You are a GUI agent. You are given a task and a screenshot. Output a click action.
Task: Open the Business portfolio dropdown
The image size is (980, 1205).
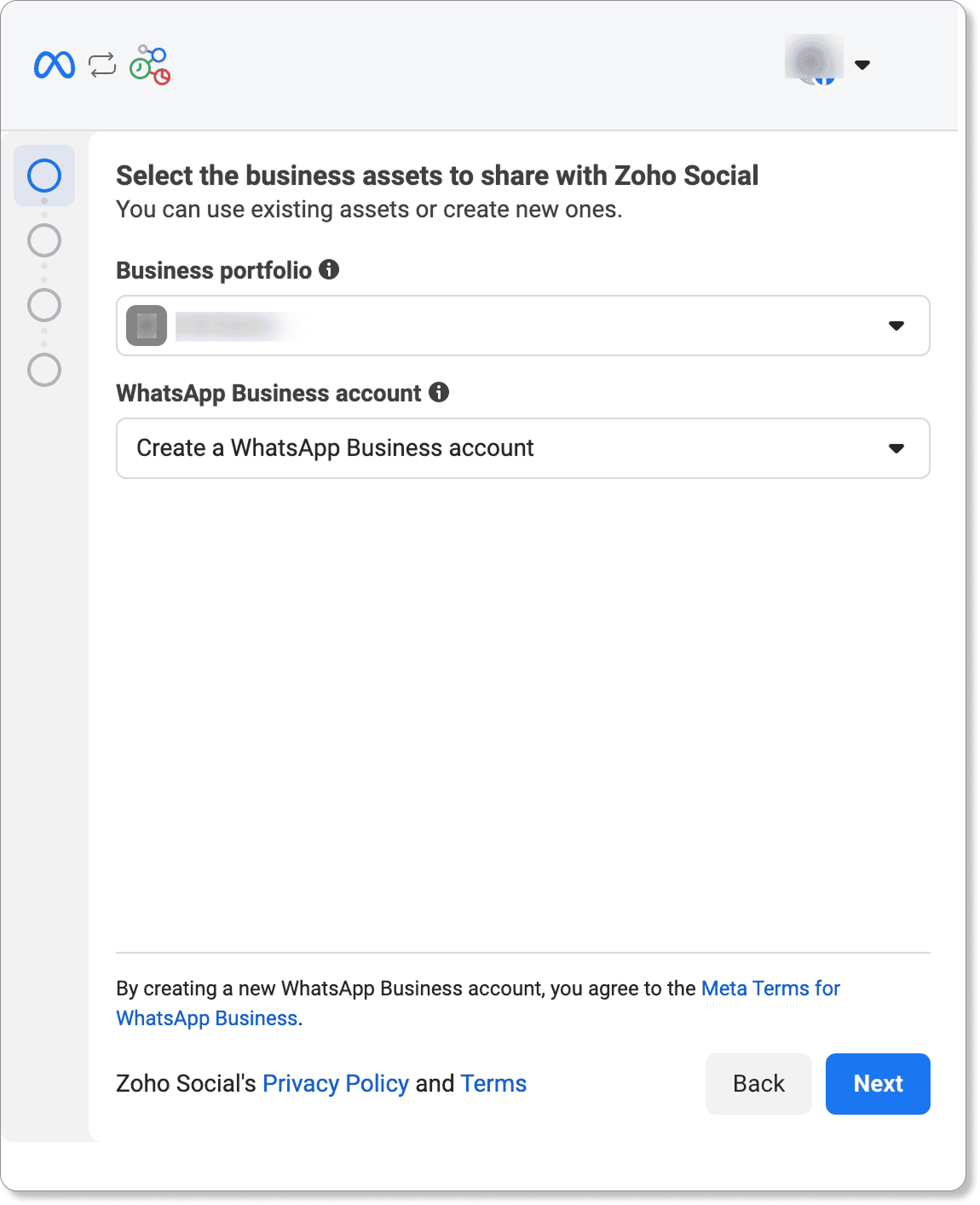(x=523, y=326)
